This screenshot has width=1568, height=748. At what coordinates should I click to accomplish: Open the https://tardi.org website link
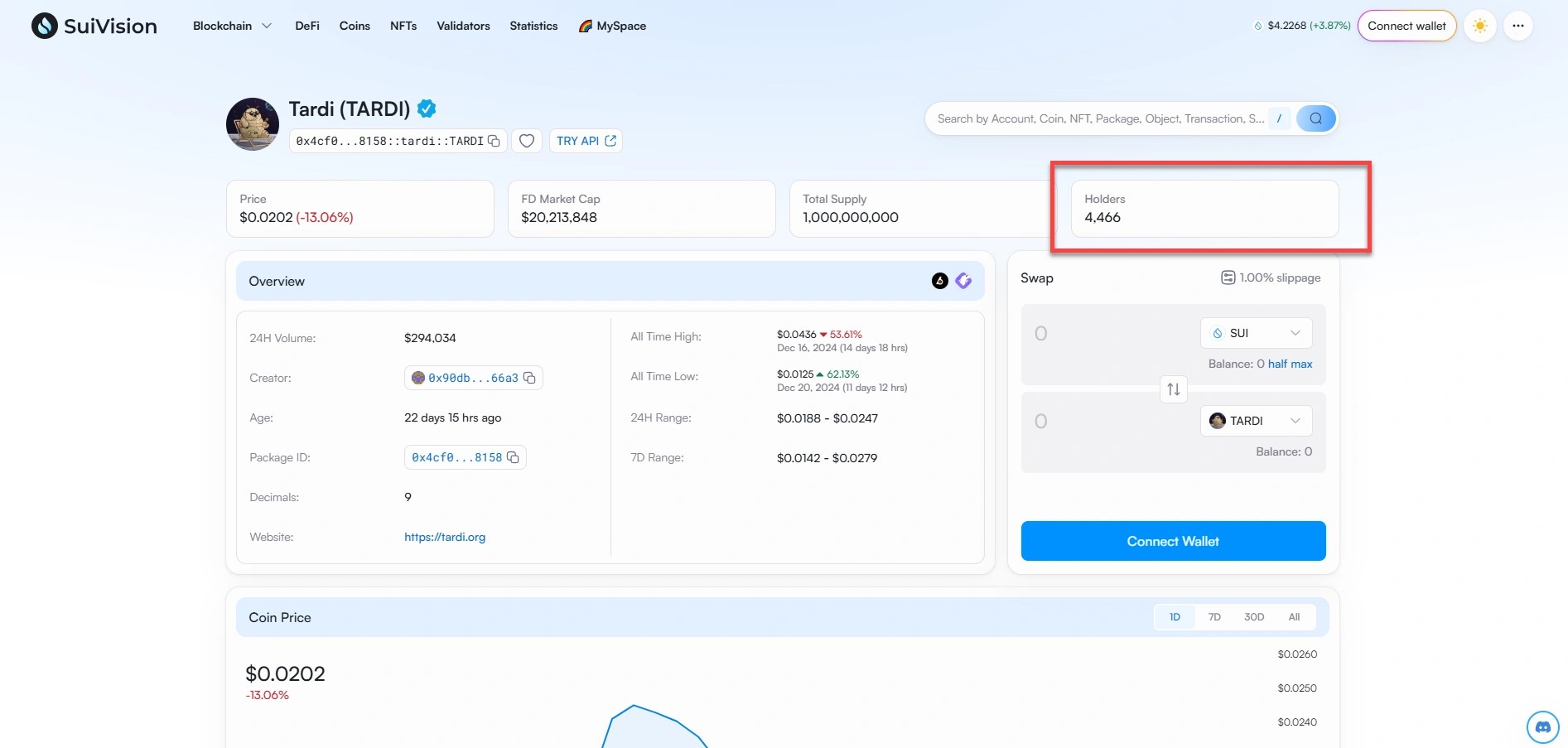coord(445,537)
